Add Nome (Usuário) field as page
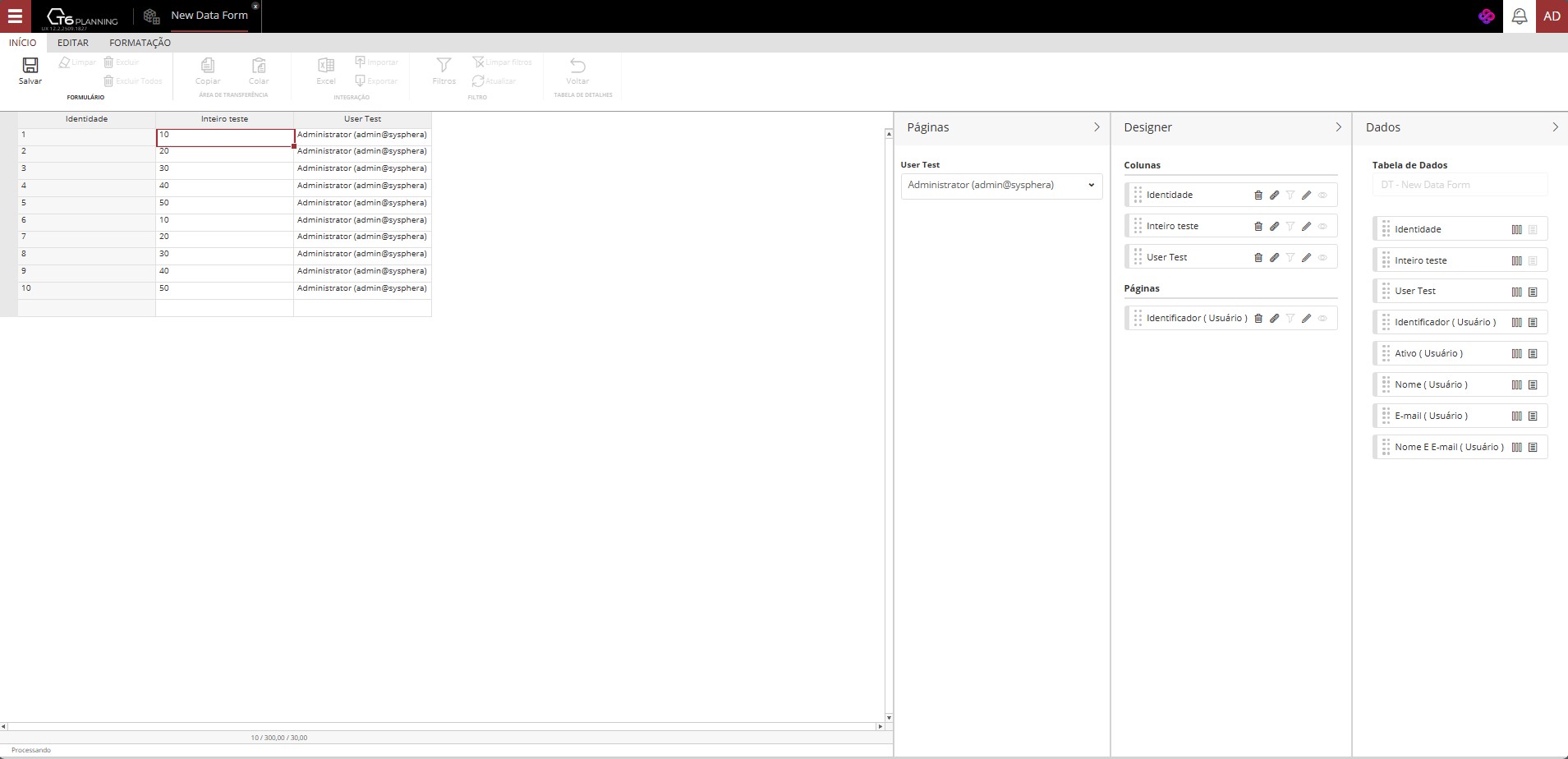 1533,385
